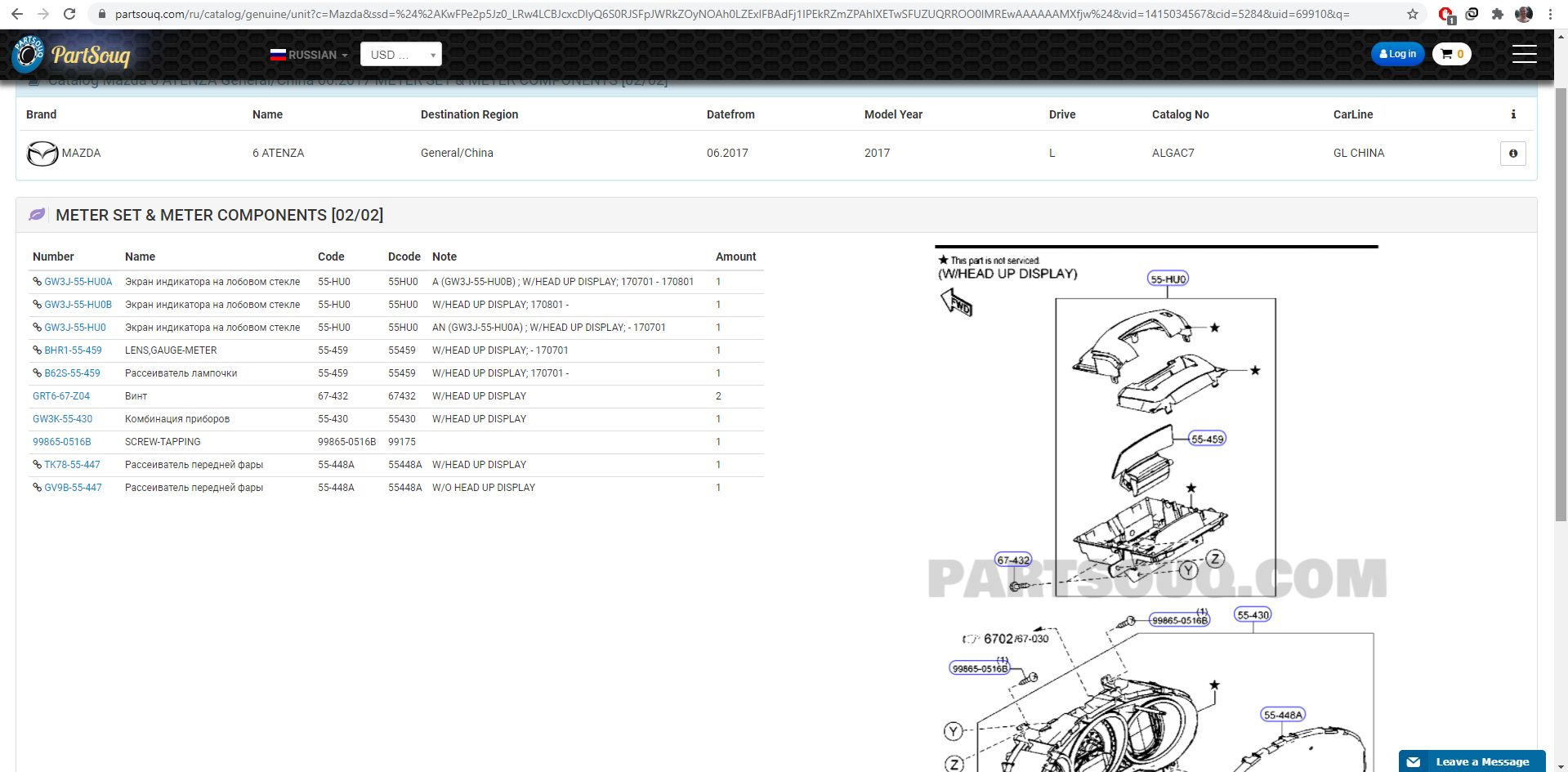1568x772 pixels.
Task: Open the USD currency selector
Action: coord(401,54)
